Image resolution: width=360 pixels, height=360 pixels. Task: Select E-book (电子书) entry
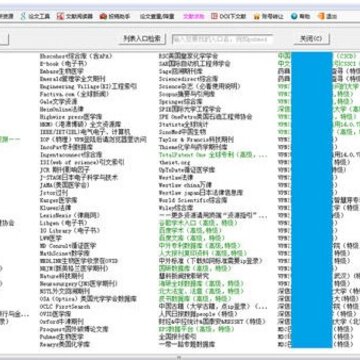coord(64,64)
